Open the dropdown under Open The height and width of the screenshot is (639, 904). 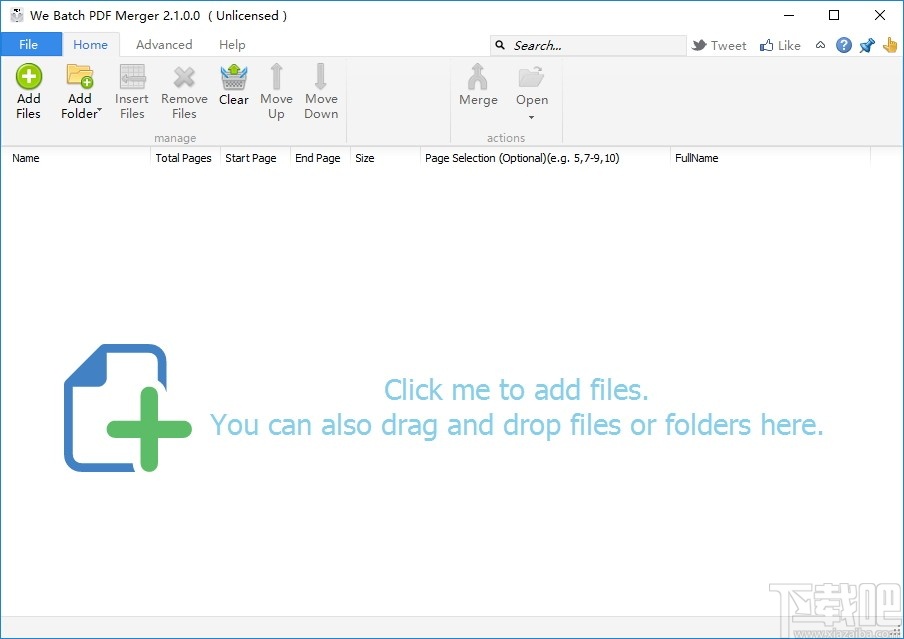pos(532,117)
